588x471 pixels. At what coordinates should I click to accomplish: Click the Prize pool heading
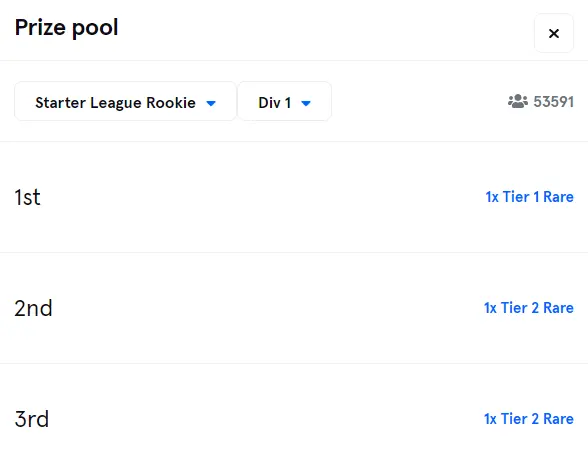[x=66, y=28]
